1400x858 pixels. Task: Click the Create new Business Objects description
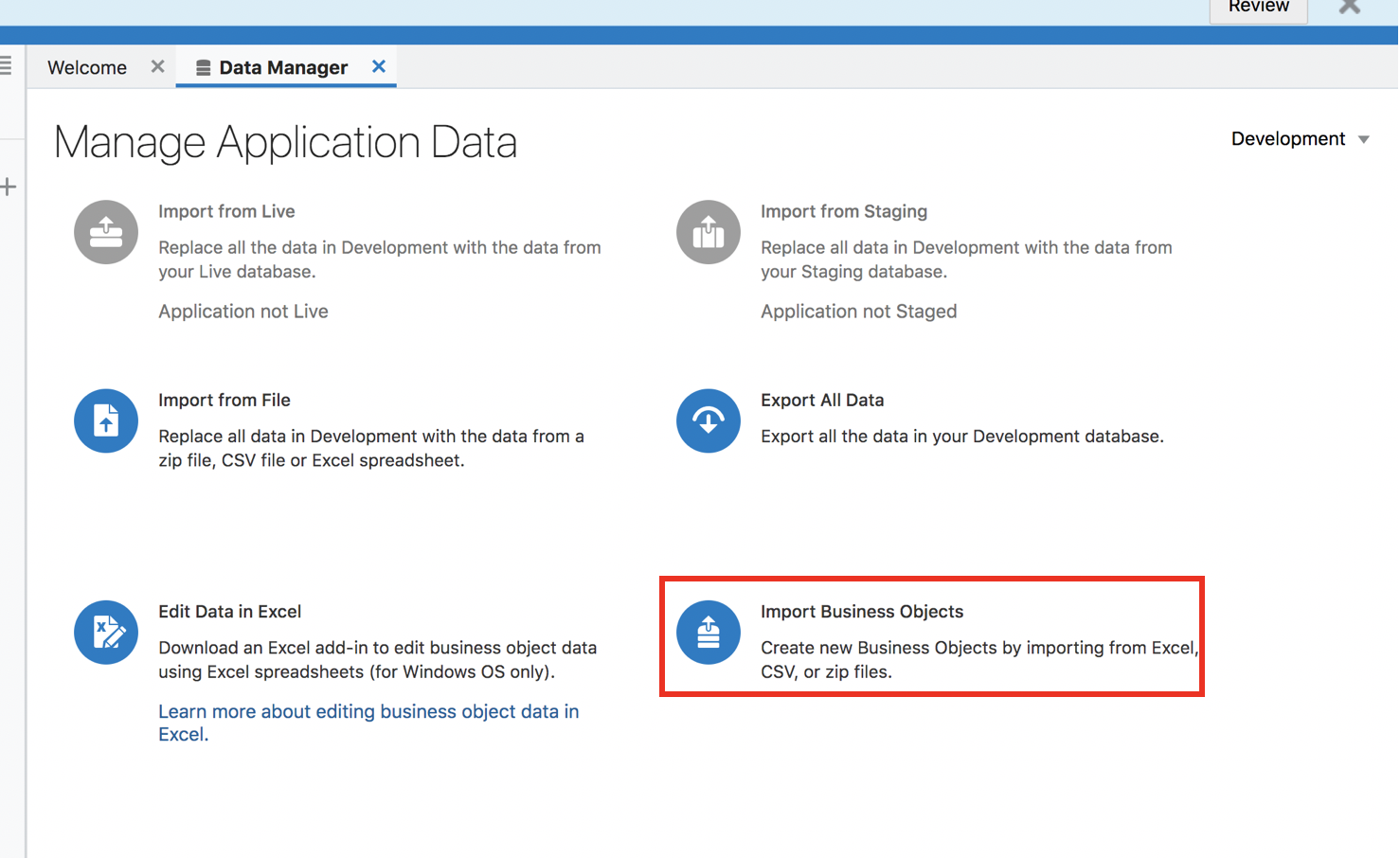979,659
